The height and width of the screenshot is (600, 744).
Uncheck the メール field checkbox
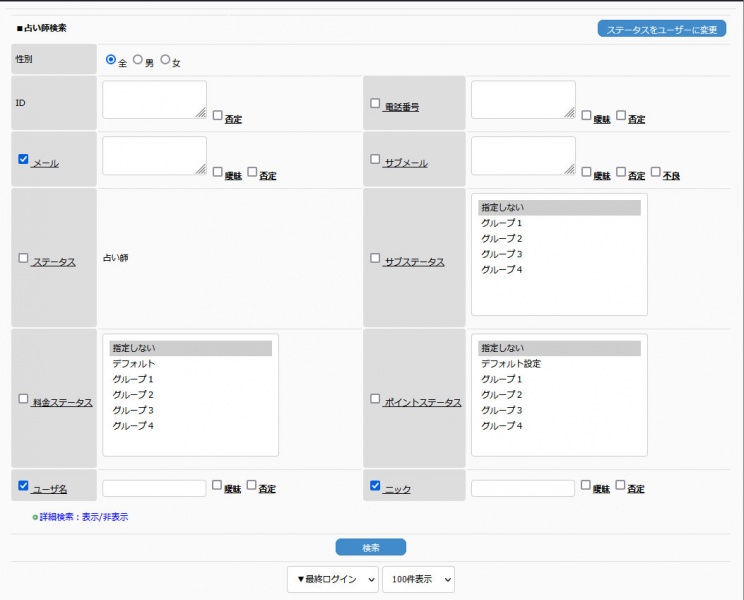pos(24,159)
